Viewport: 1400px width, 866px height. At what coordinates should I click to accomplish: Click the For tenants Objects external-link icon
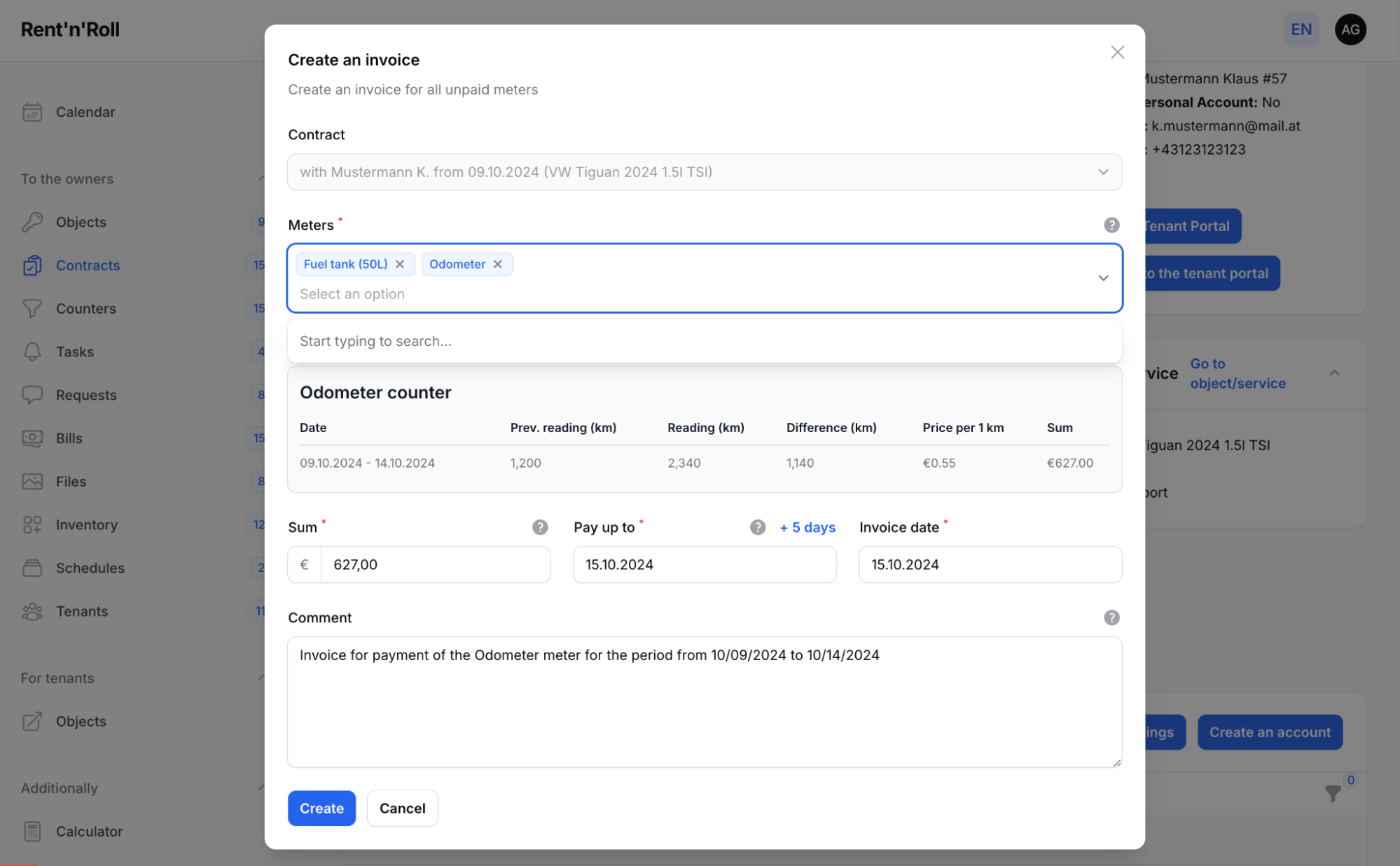point(32,721)
